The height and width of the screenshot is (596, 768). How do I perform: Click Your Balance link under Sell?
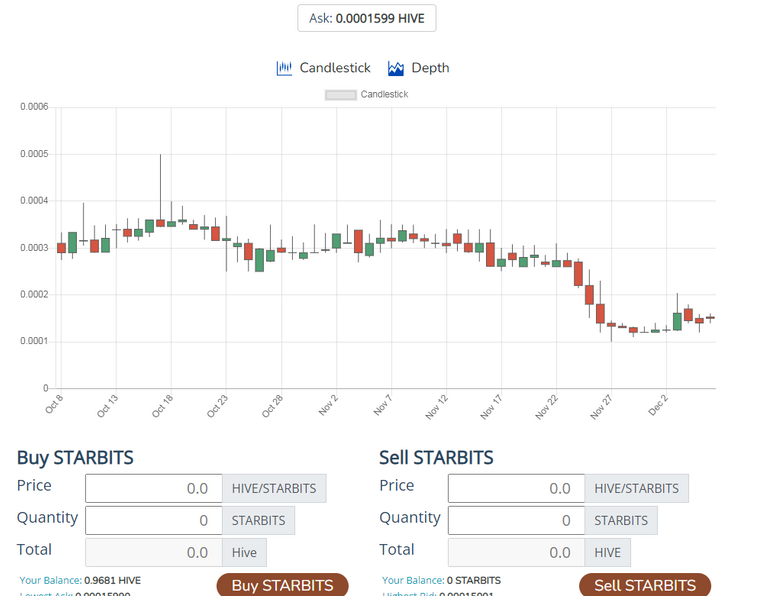pos(413,580)
